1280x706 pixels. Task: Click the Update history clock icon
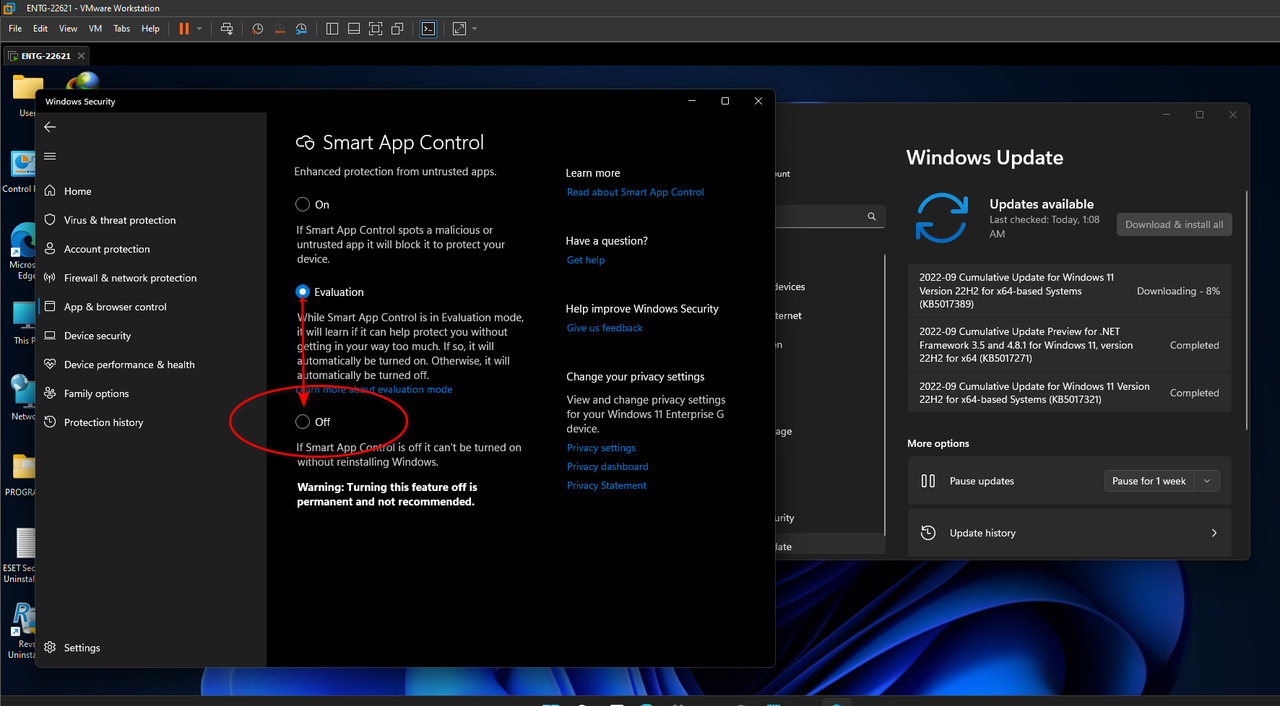tap(928, 533)
